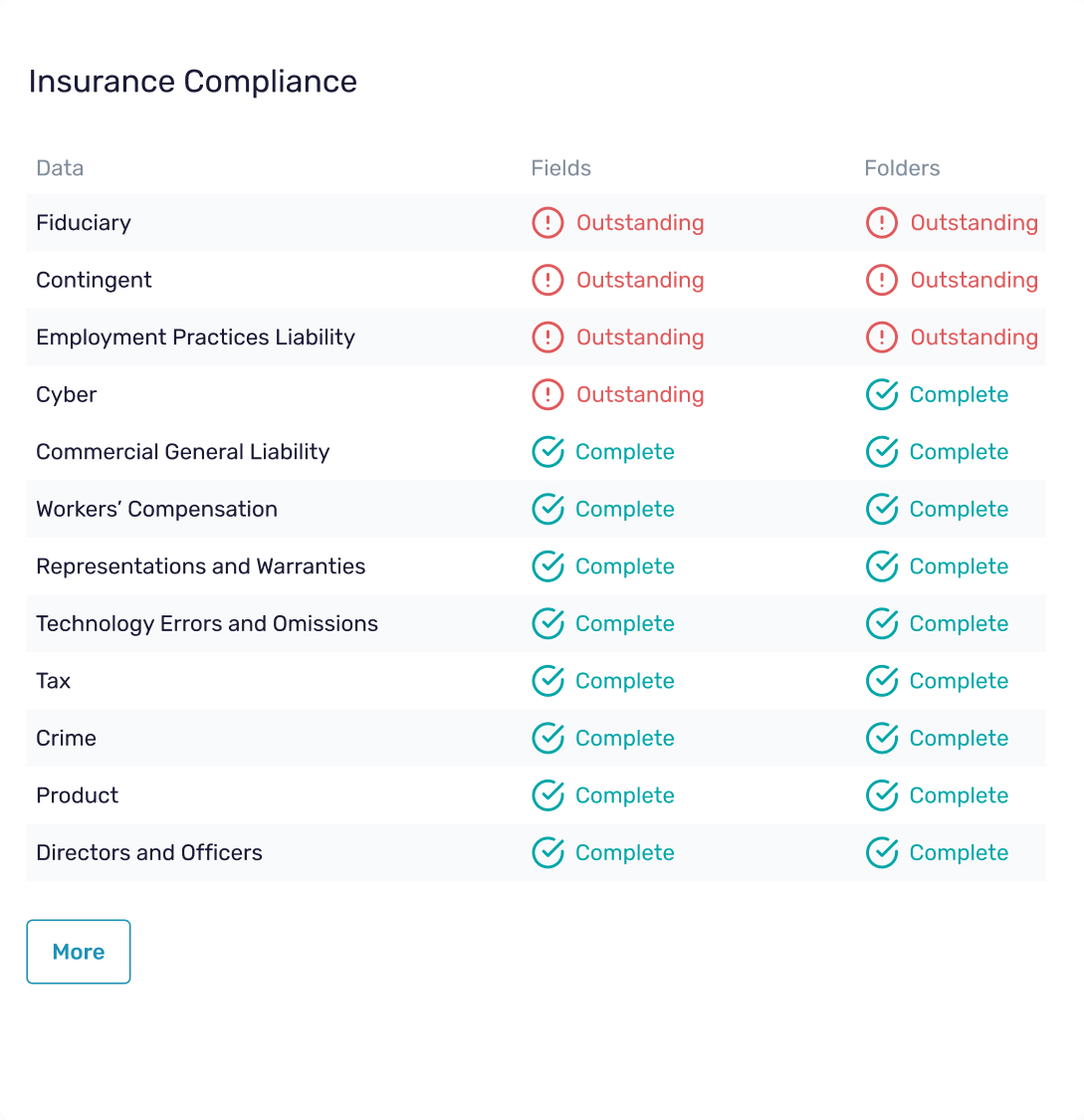Select the Commercial General Liability row label

pyautogui.click(x=182, y=452)
